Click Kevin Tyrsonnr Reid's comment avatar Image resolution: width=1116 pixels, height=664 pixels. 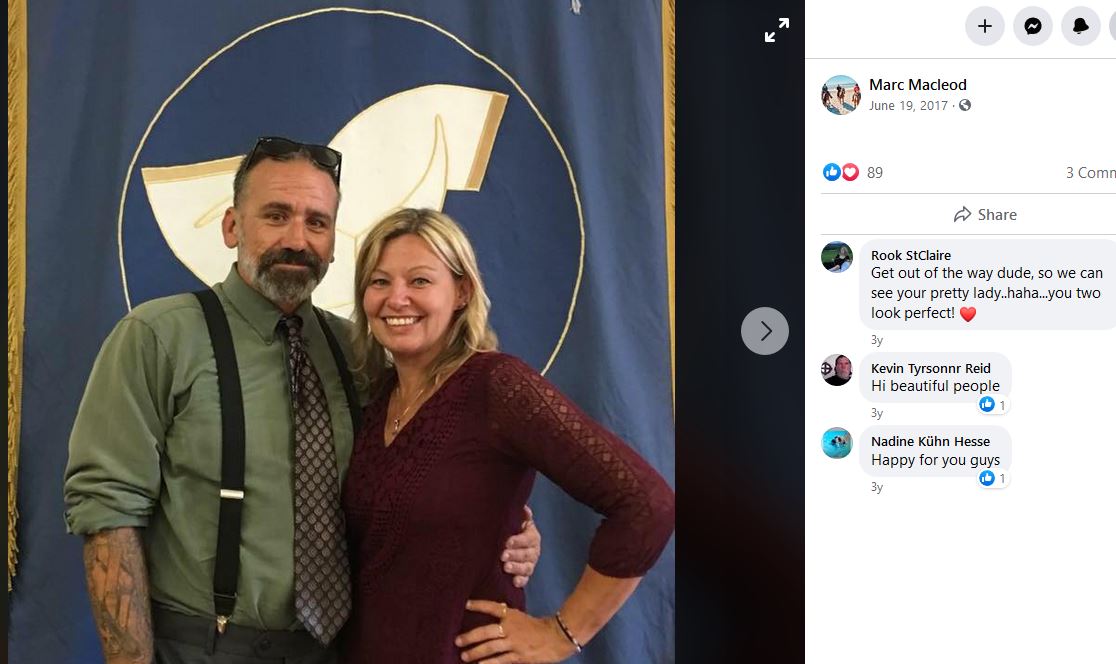point(837,370)
